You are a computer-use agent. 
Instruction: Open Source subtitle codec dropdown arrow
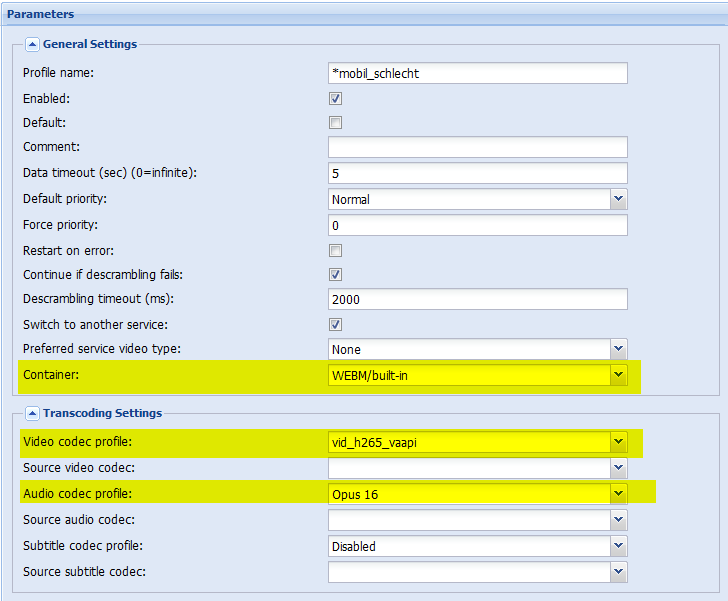click(x=618, y=572)
